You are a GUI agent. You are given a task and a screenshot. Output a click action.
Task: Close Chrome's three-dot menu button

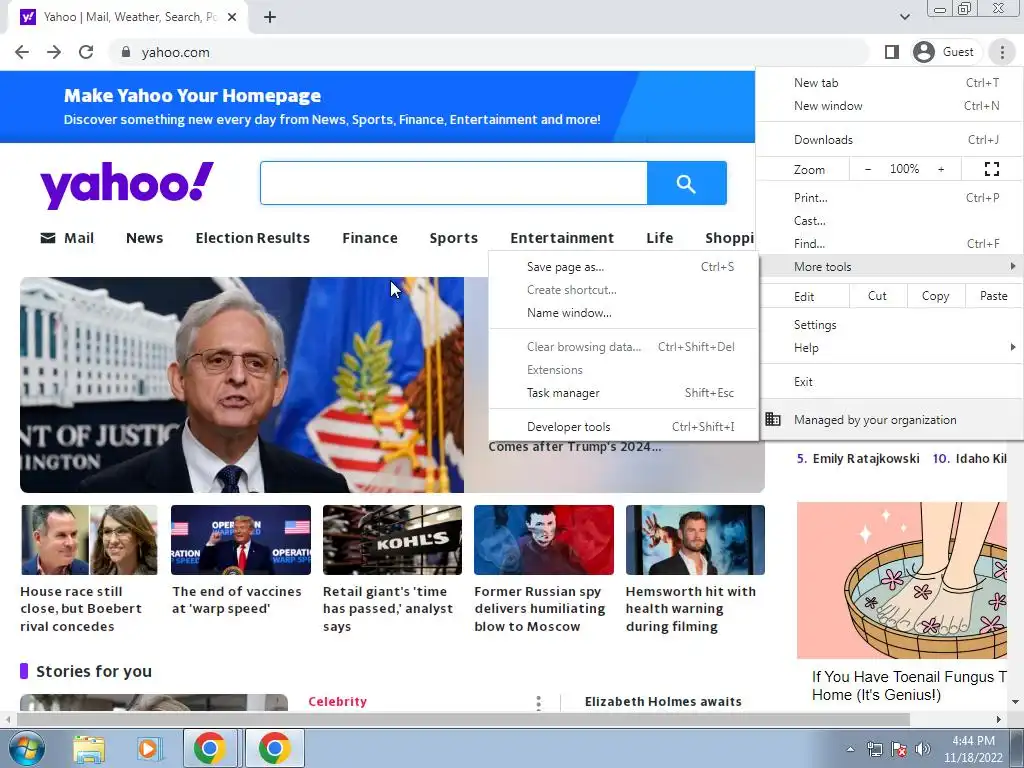point(1002,52)
